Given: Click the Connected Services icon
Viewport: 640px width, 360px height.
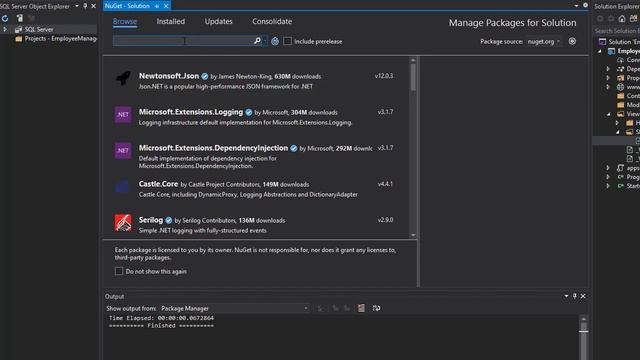Looking at the screenshot, I should 620,60.
